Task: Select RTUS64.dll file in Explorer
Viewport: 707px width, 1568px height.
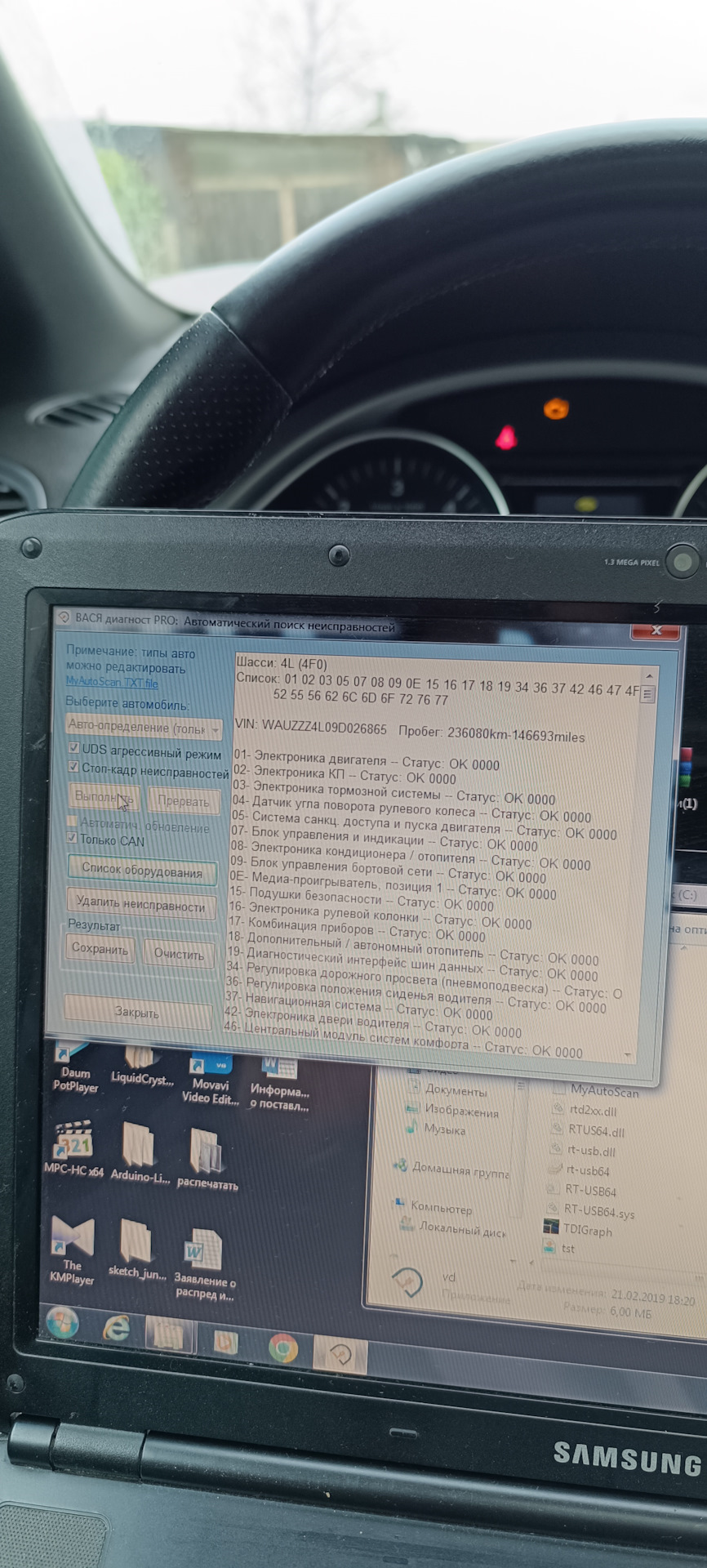Action: pos(588,1130)
